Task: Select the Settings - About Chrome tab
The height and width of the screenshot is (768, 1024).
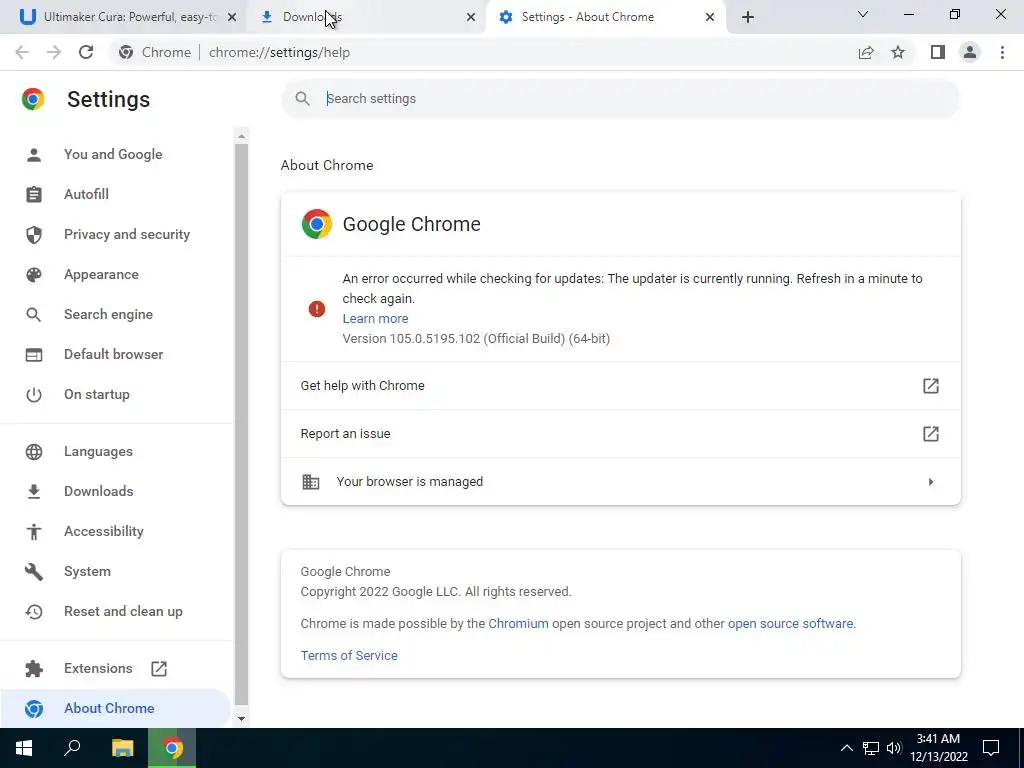Action: click(x=605, y=17)
